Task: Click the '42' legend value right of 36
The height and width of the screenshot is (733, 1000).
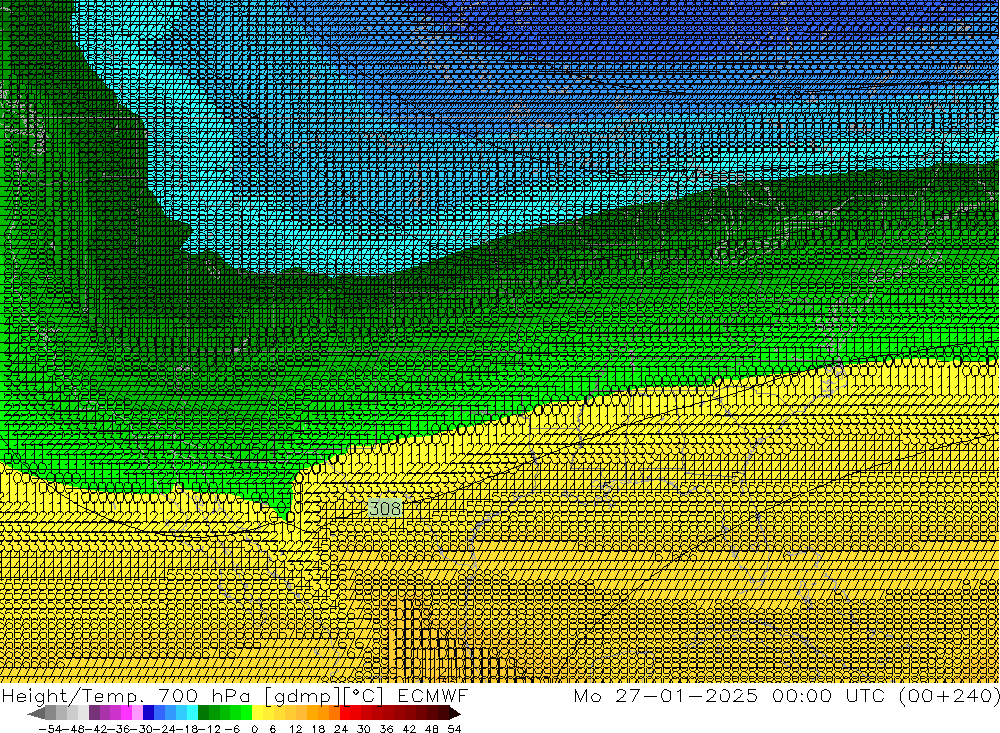Action: [x=409, y=729]
